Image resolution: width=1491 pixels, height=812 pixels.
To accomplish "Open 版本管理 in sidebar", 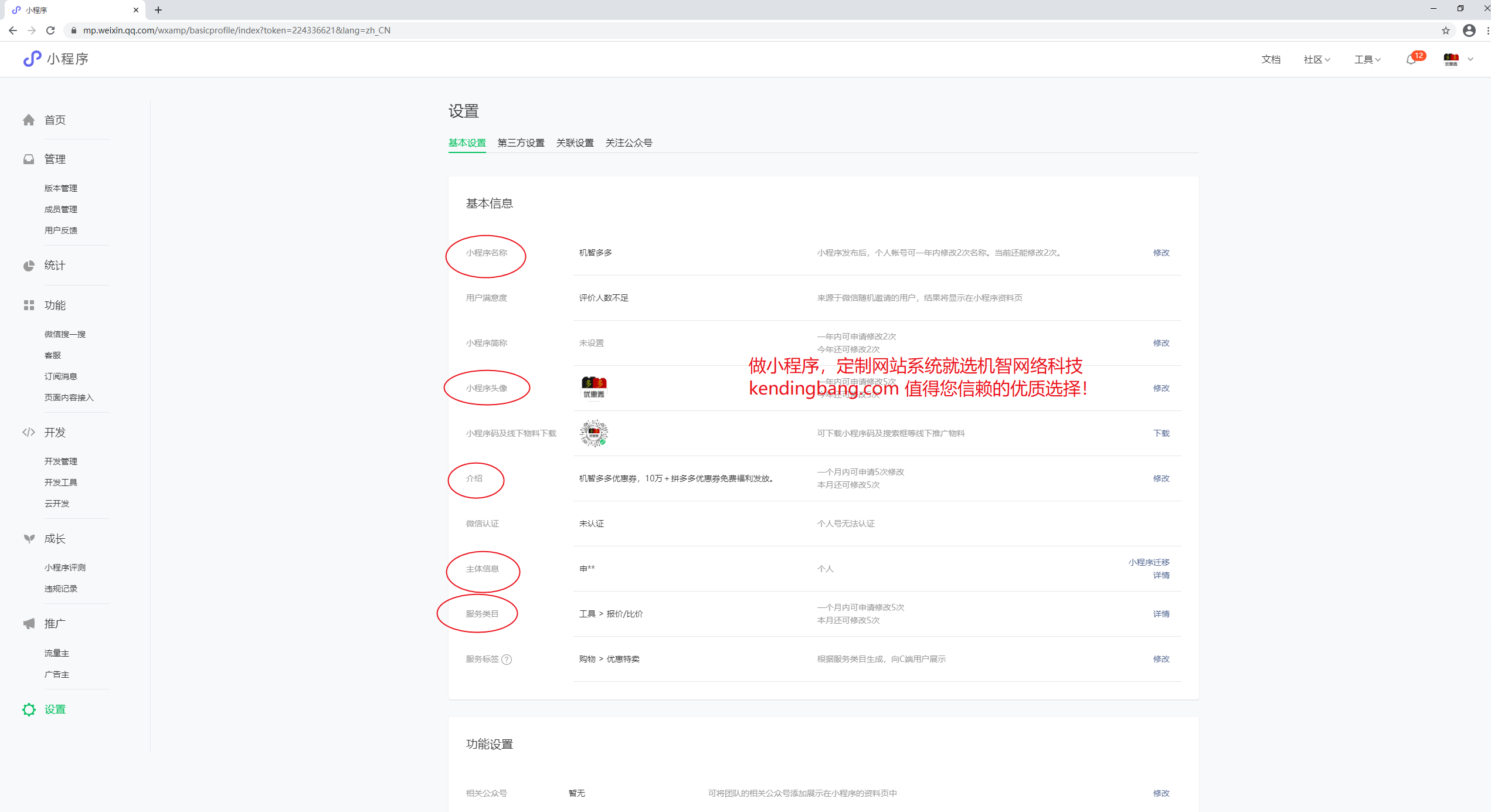I will tap(61, 188).
